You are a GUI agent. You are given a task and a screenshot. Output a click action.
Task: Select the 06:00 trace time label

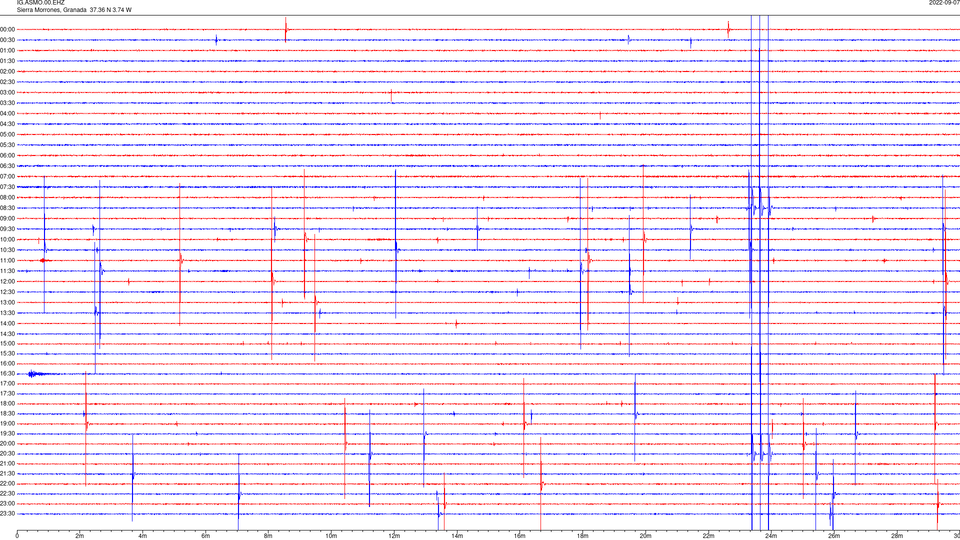tap(7, 156)
